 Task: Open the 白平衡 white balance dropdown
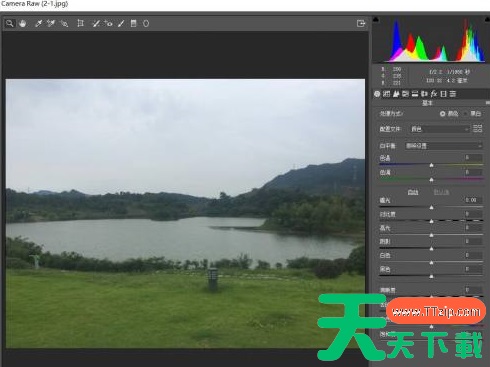pyautogui.click(x=444, y=146)
